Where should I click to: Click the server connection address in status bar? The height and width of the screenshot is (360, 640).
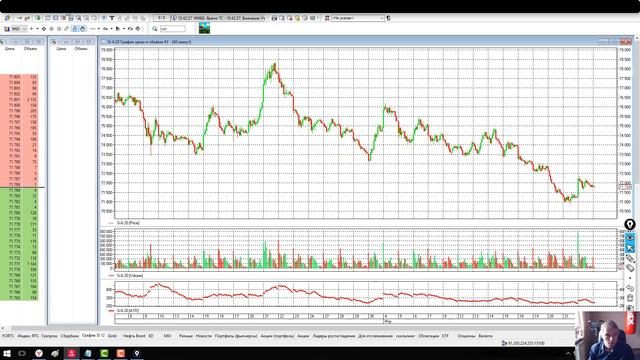(x=526, y=343)
